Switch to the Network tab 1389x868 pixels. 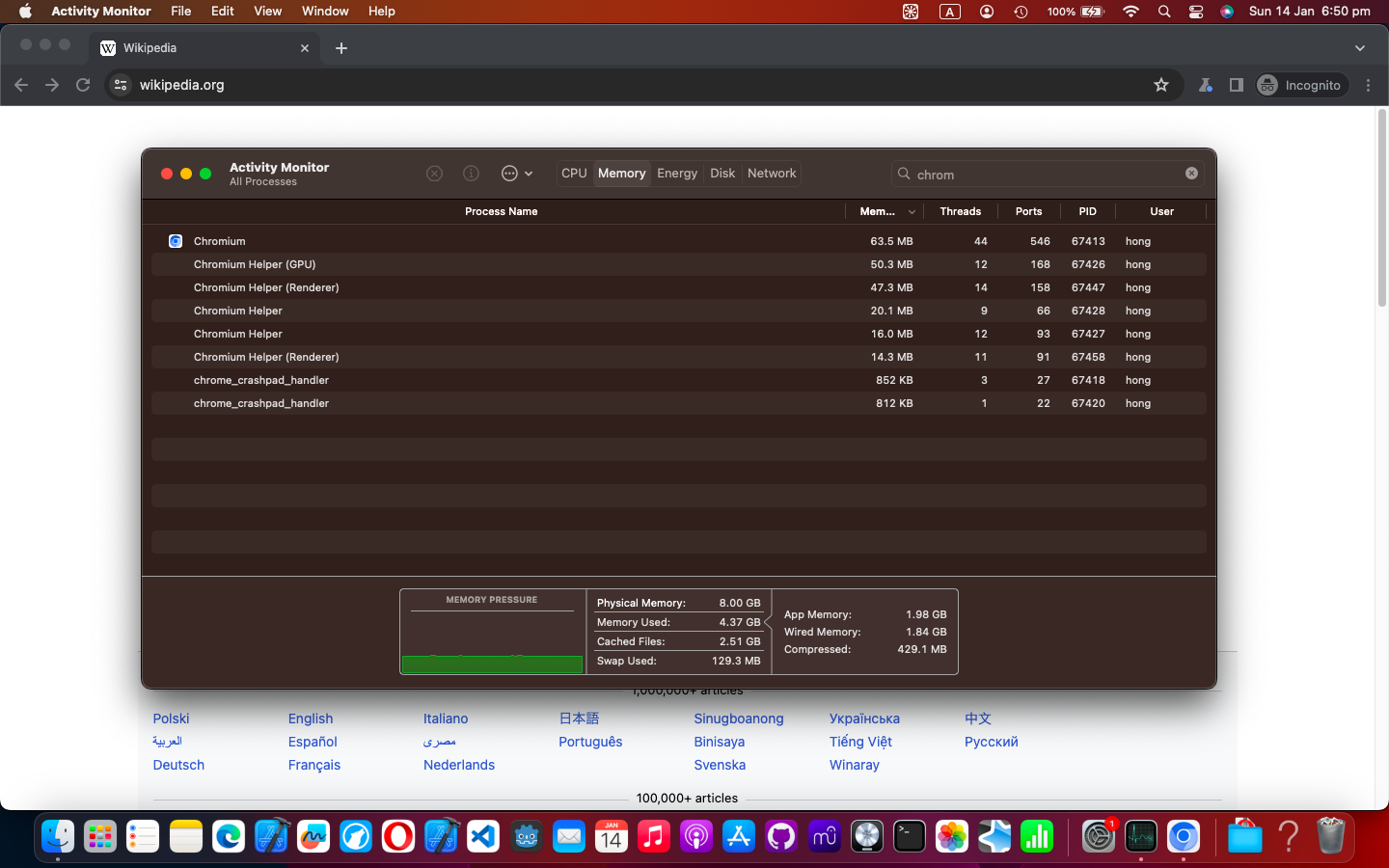coord(772,174)
